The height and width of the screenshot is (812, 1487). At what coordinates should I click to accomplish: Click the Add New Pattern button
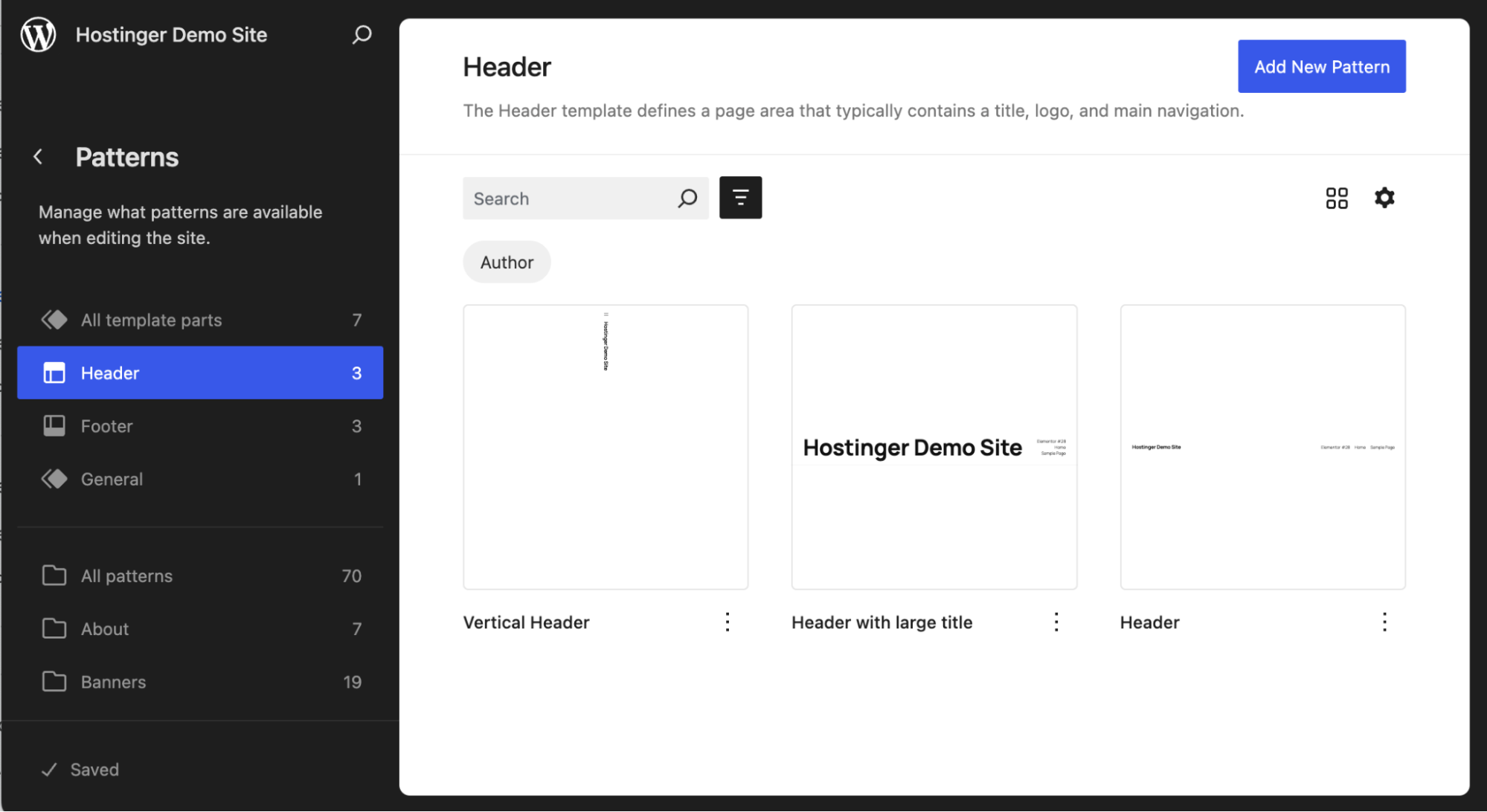[x=1321, y=66]
